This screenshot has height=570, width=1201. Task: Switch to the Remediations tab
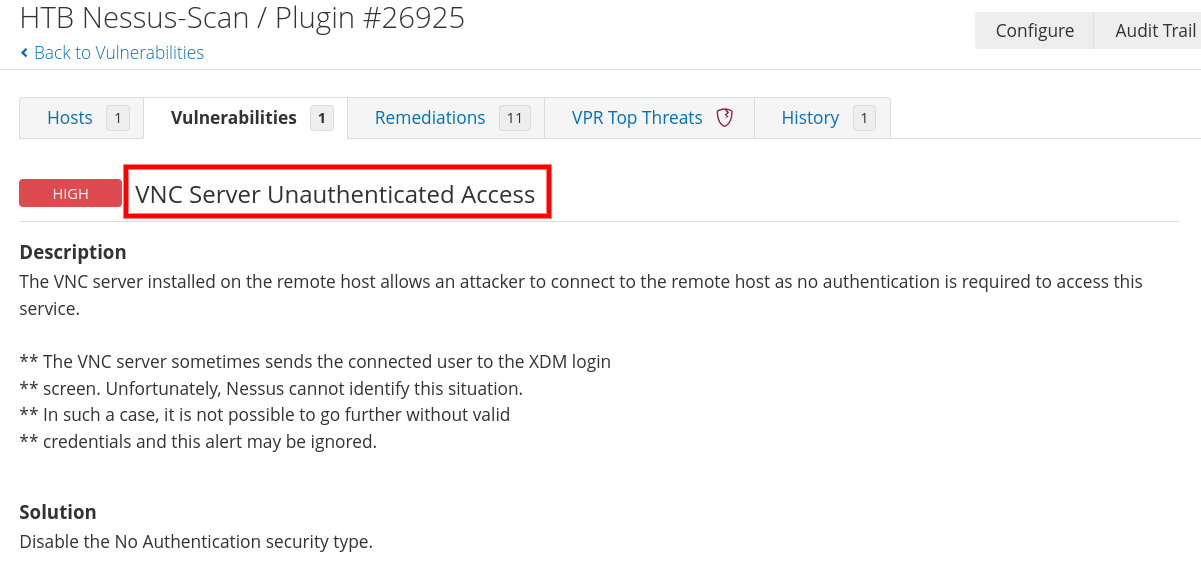coord(430,118)
